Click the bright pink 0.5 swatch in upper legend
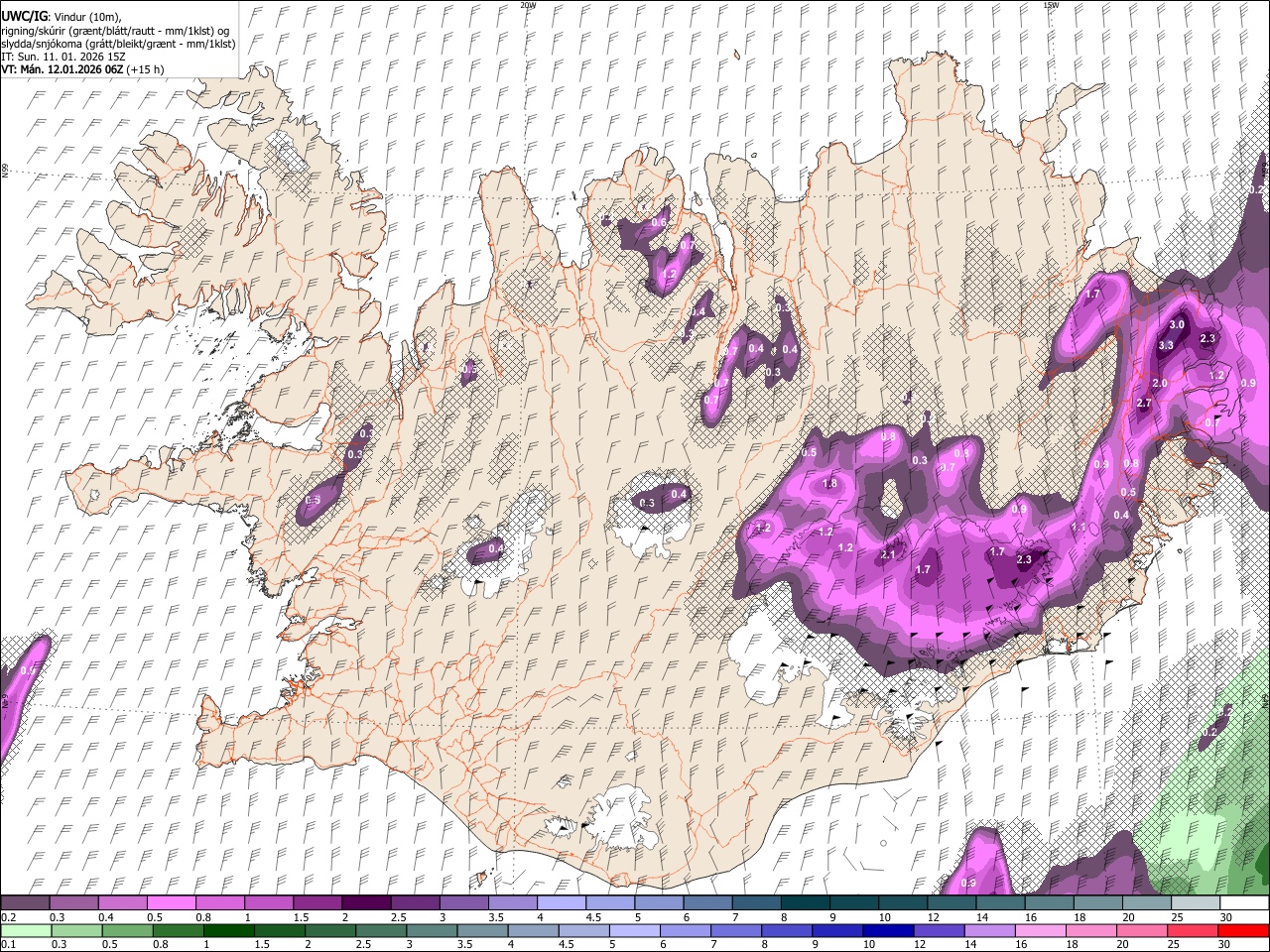This screenshot has width=1270, height=952. click(x=171, y=903)
